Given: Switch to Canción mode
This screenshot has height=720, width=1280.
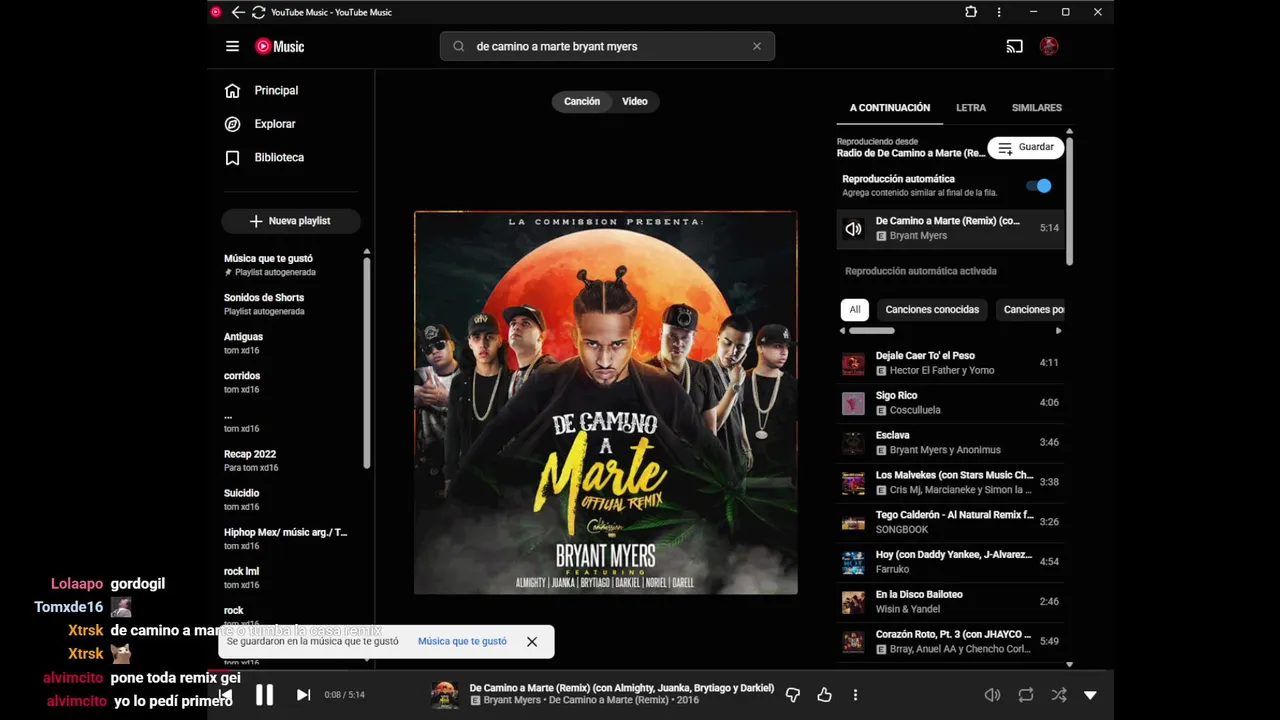Looking at the screenshot, I should (x=581, y=101).
